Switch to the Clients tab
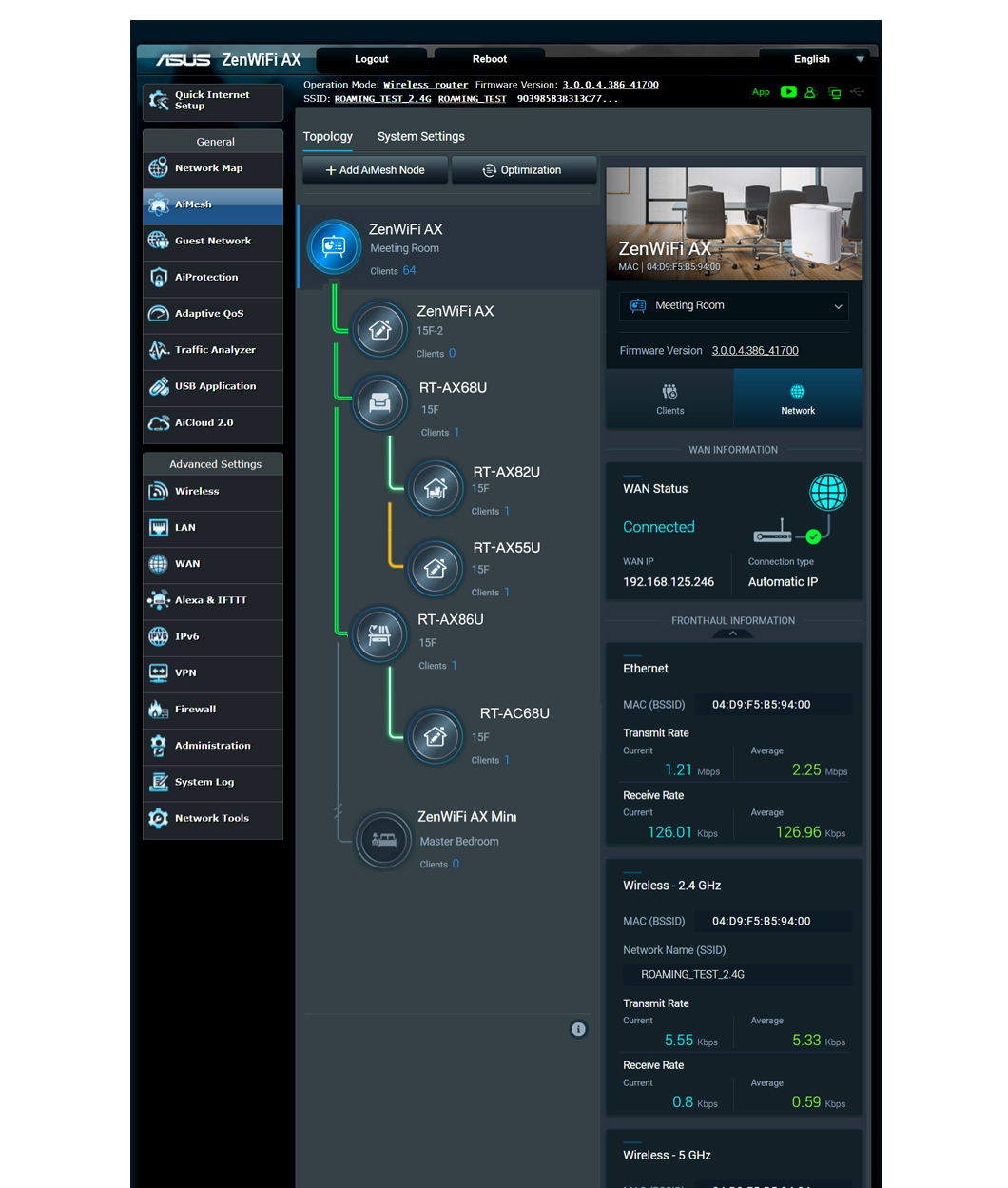The image size is (1008, 1188). tap(669, 399)
